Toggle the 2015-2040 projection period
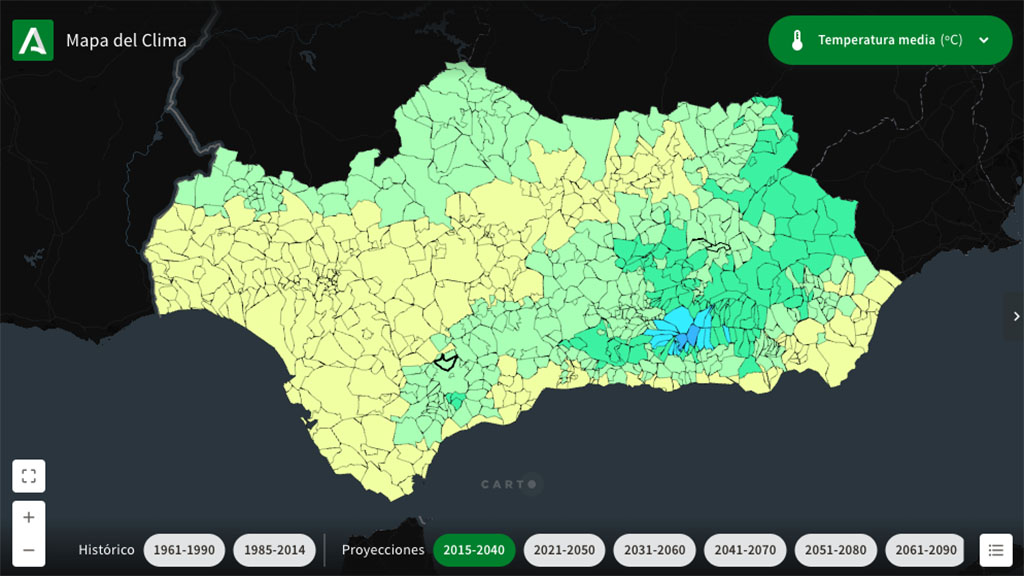This screenshot has height=576, width=1024. point(474,550)
